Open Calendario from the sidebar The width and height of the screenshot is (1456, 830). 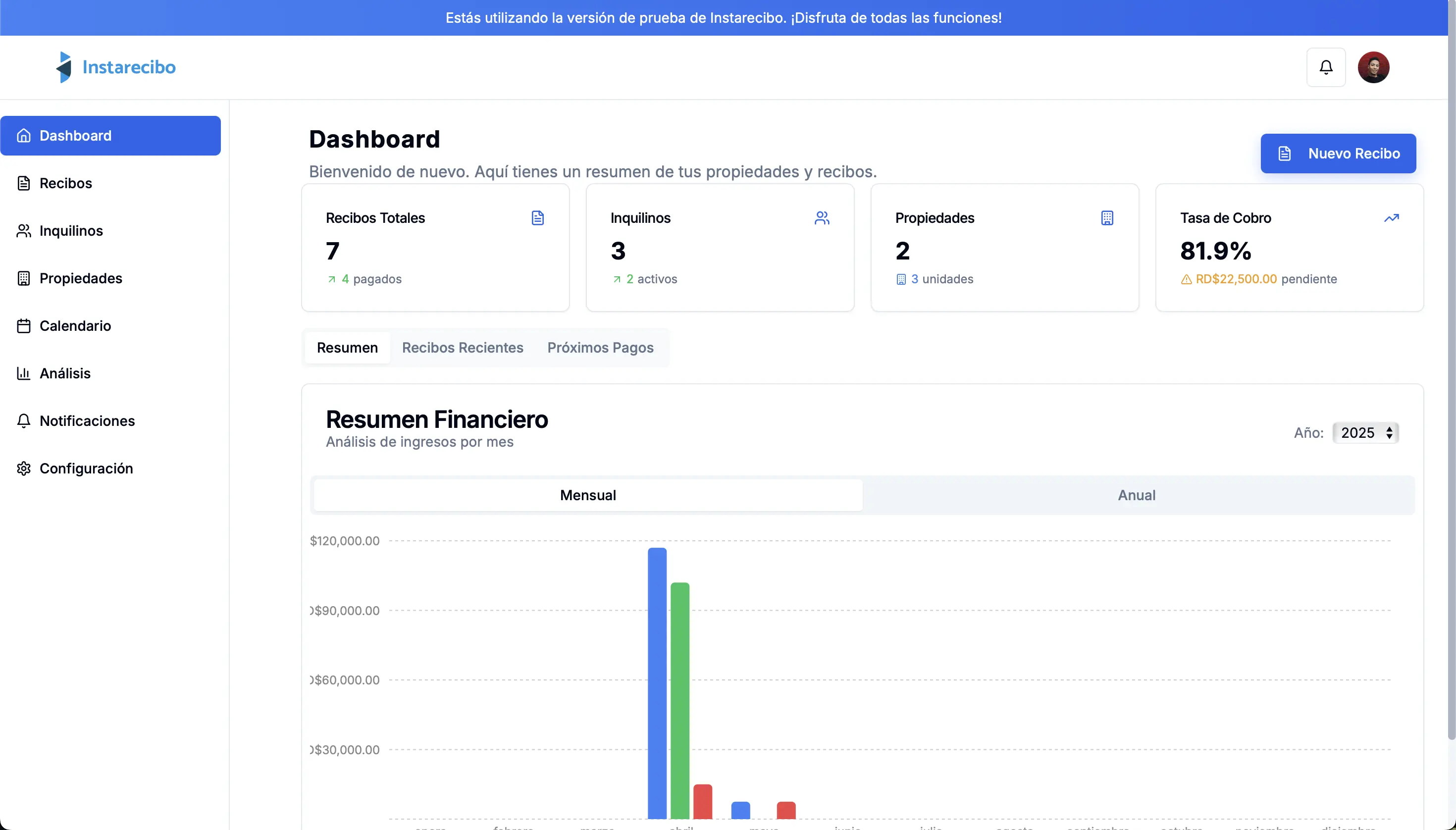(110, 325)
